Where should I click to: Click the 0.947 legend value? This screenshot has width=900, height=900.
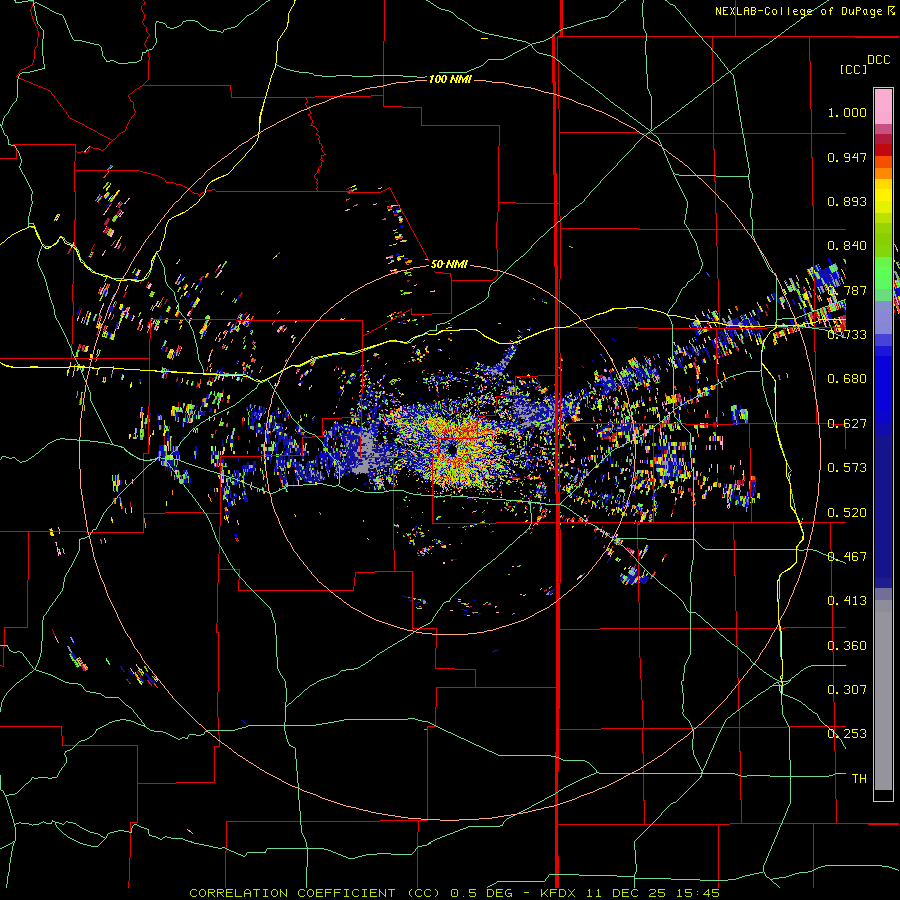click(x=847, y=157)
